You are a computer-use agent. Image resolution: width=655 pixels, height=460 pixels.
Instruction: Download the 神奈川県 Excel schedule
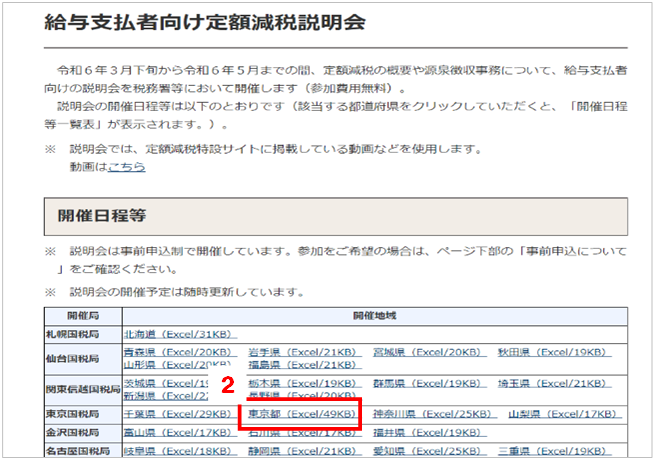(x=432, y=413)
